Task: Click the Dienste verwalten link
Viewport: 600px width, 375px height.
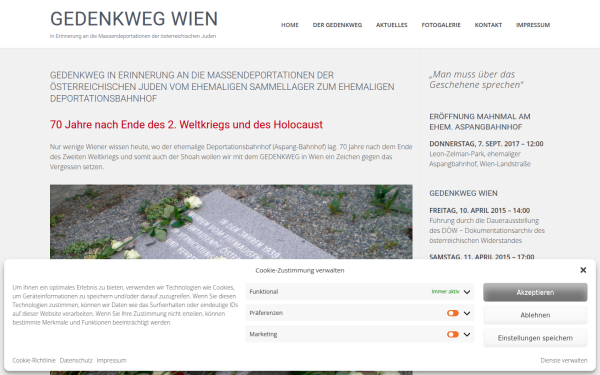Action: point(564,360)
